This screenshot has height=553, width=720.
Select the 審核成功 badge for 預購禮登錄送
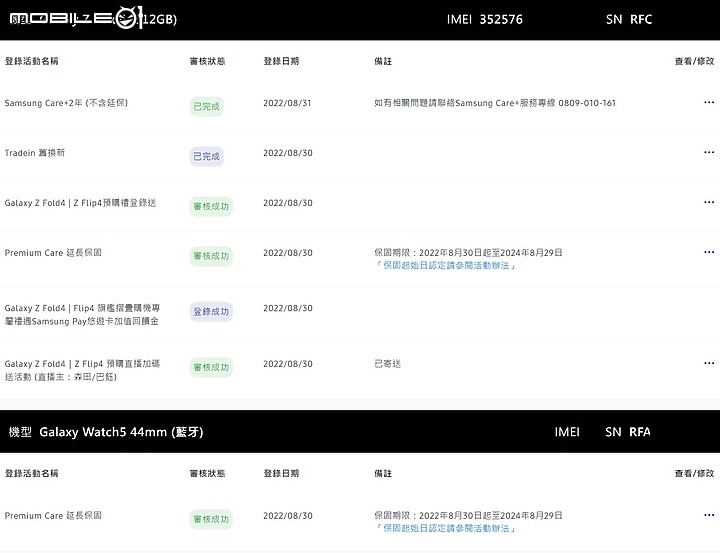pos(211,207)
